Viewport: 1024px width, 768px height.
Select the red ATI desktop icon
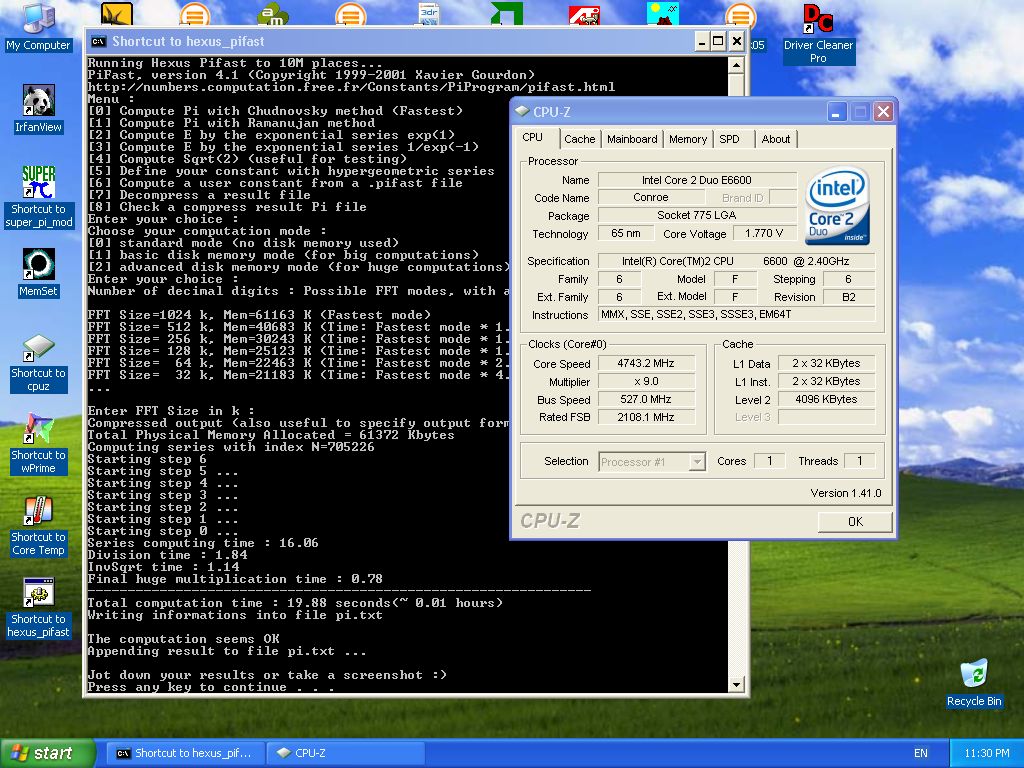(584, 14)
